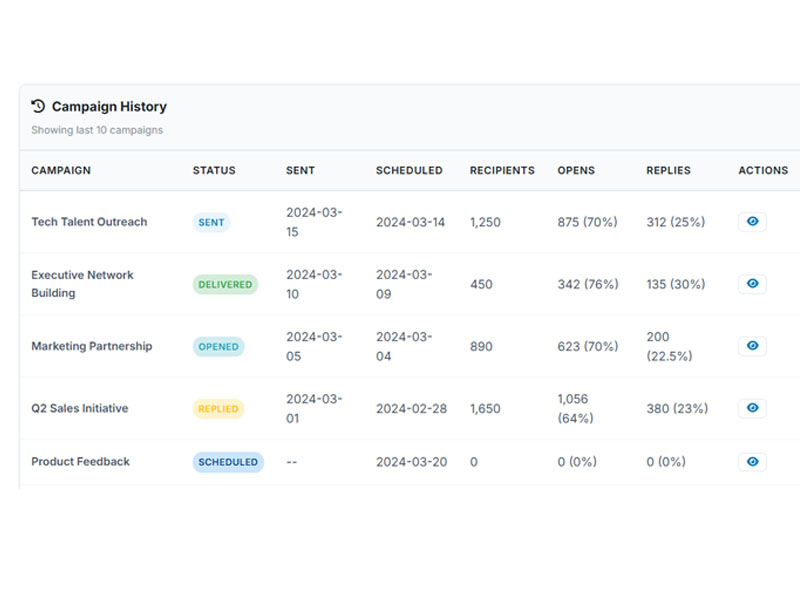Open the Tech Talent Outreach campaign name

click(x=89, y=222)
